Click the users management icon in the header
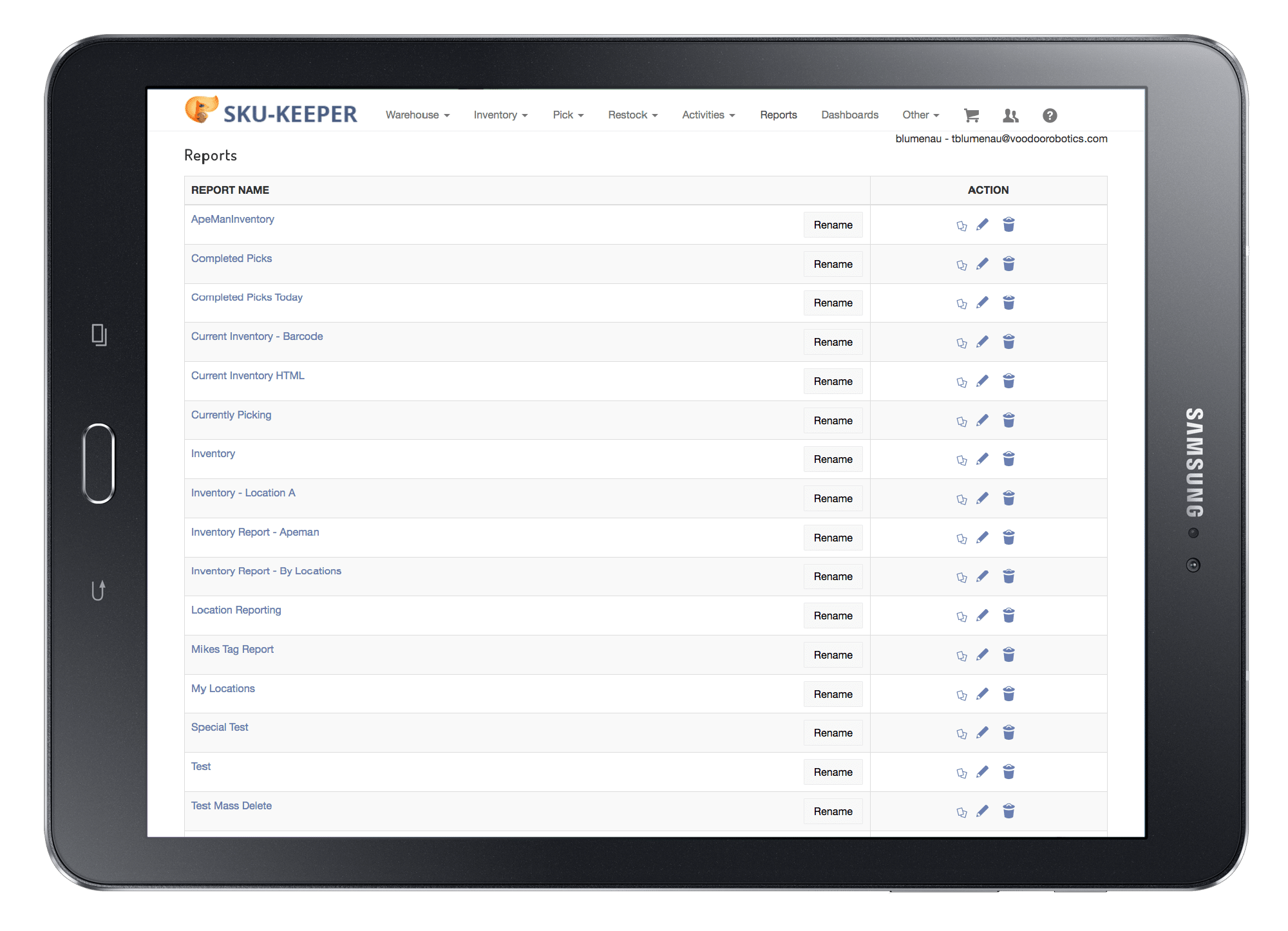This screenshot has width=1288, height=931. click(1010, 115)
